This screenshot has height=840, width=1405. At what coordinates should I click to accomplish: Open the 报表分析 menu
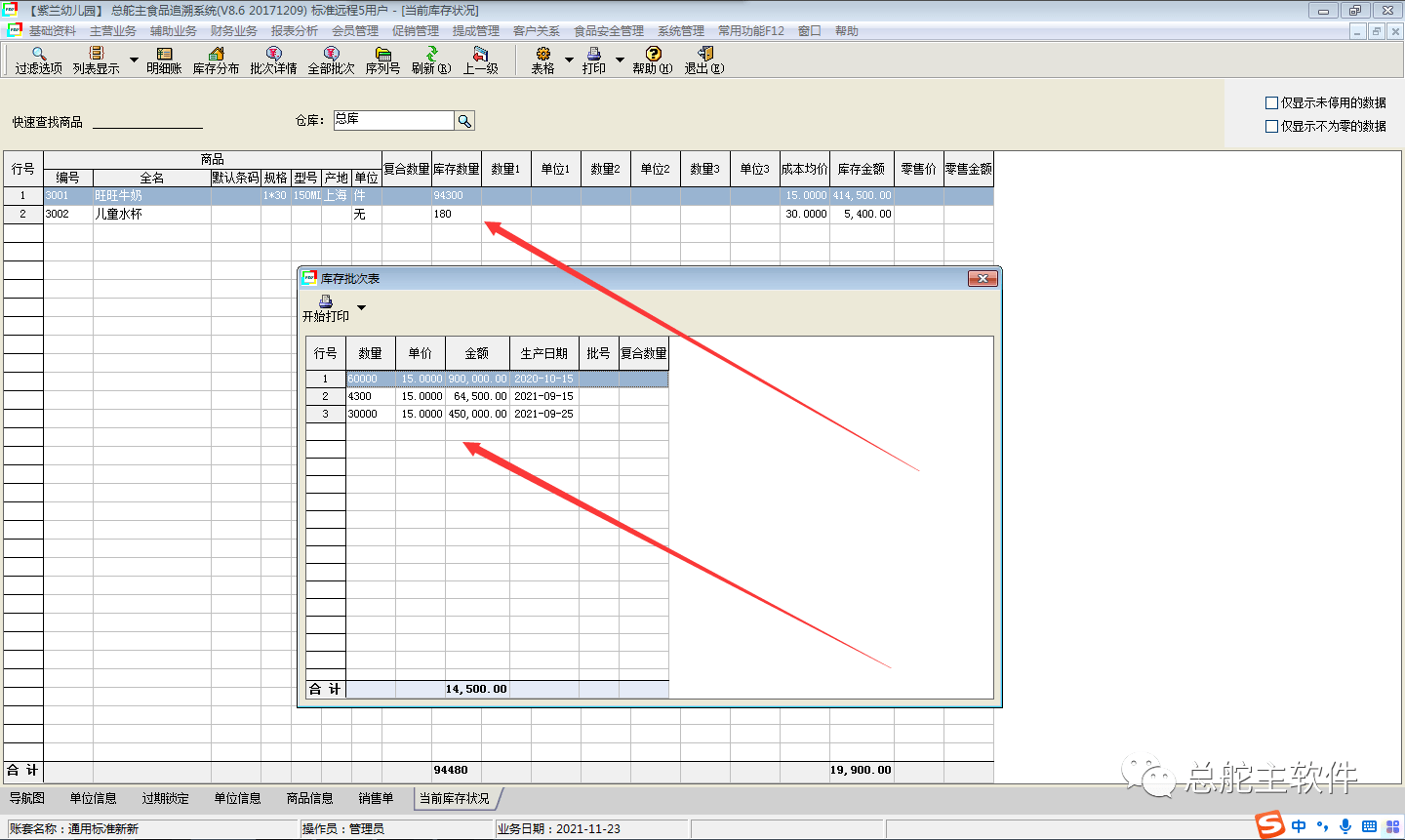pyautogui.click(x=295, y=31)
